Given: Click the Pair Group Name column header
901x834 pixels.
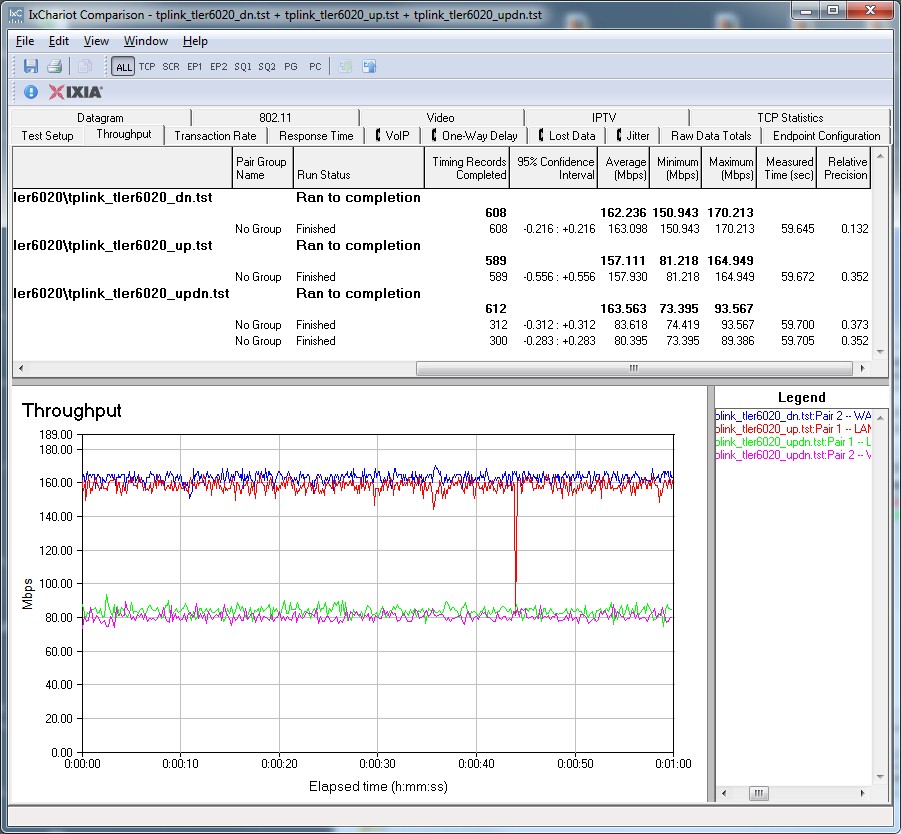Looking at the screenshot, I should [263, 168].
